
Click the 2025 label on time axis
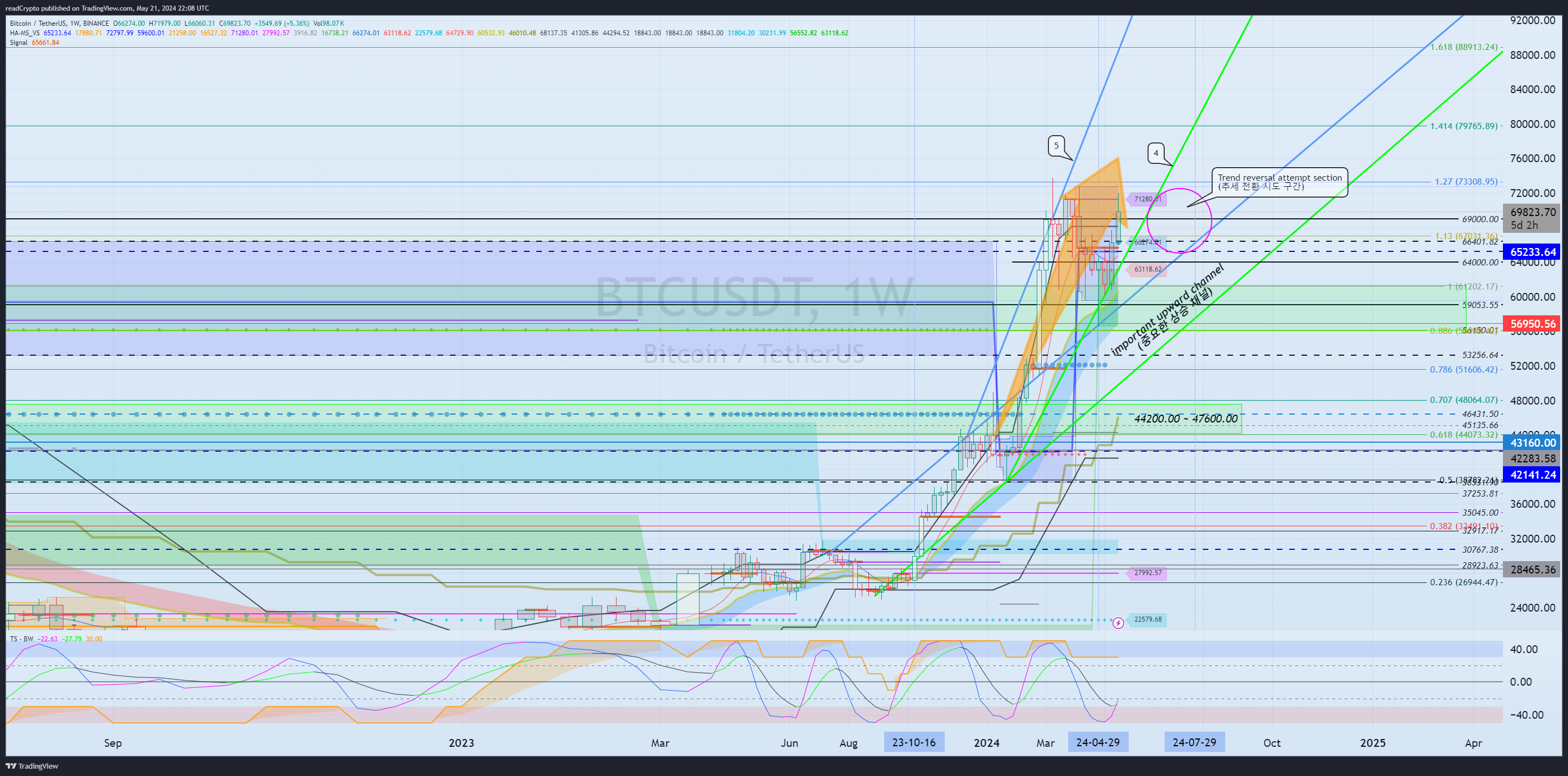pyautogui.click(x=1373, y=742)
